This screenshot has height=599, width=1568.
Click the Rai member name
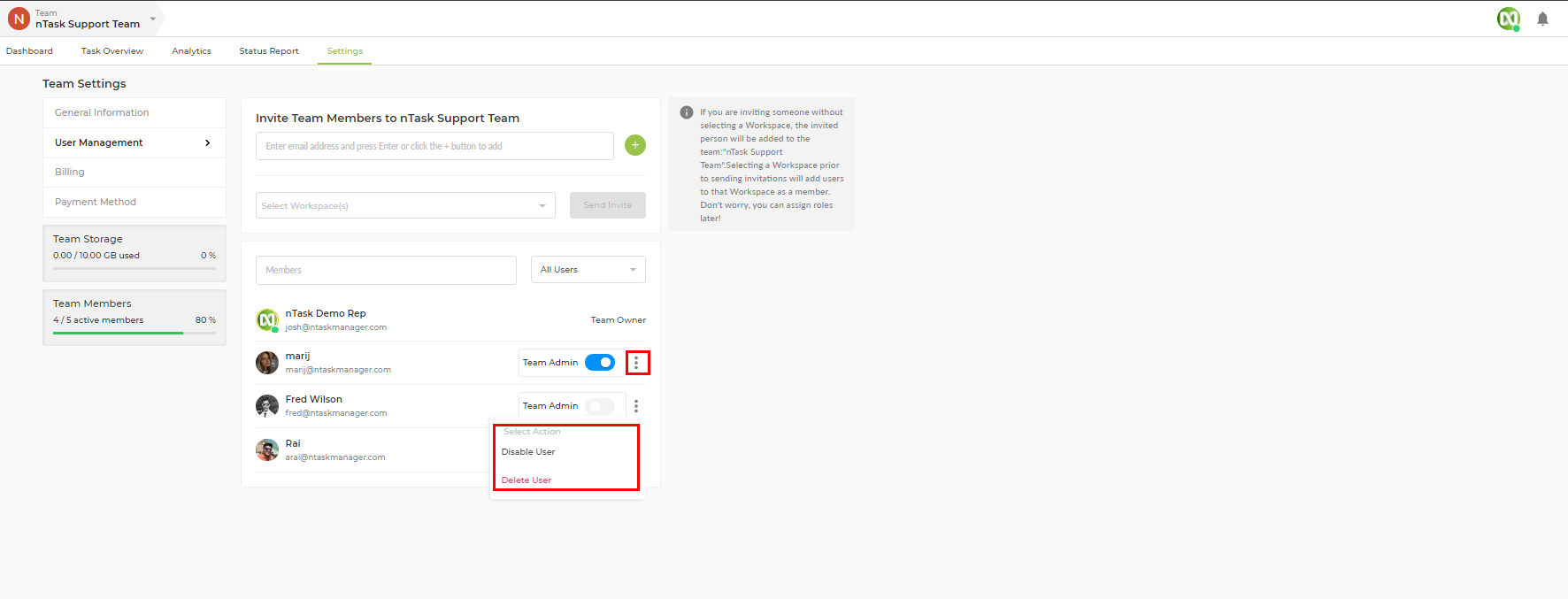pyautogui.click(x=293, y=443)
